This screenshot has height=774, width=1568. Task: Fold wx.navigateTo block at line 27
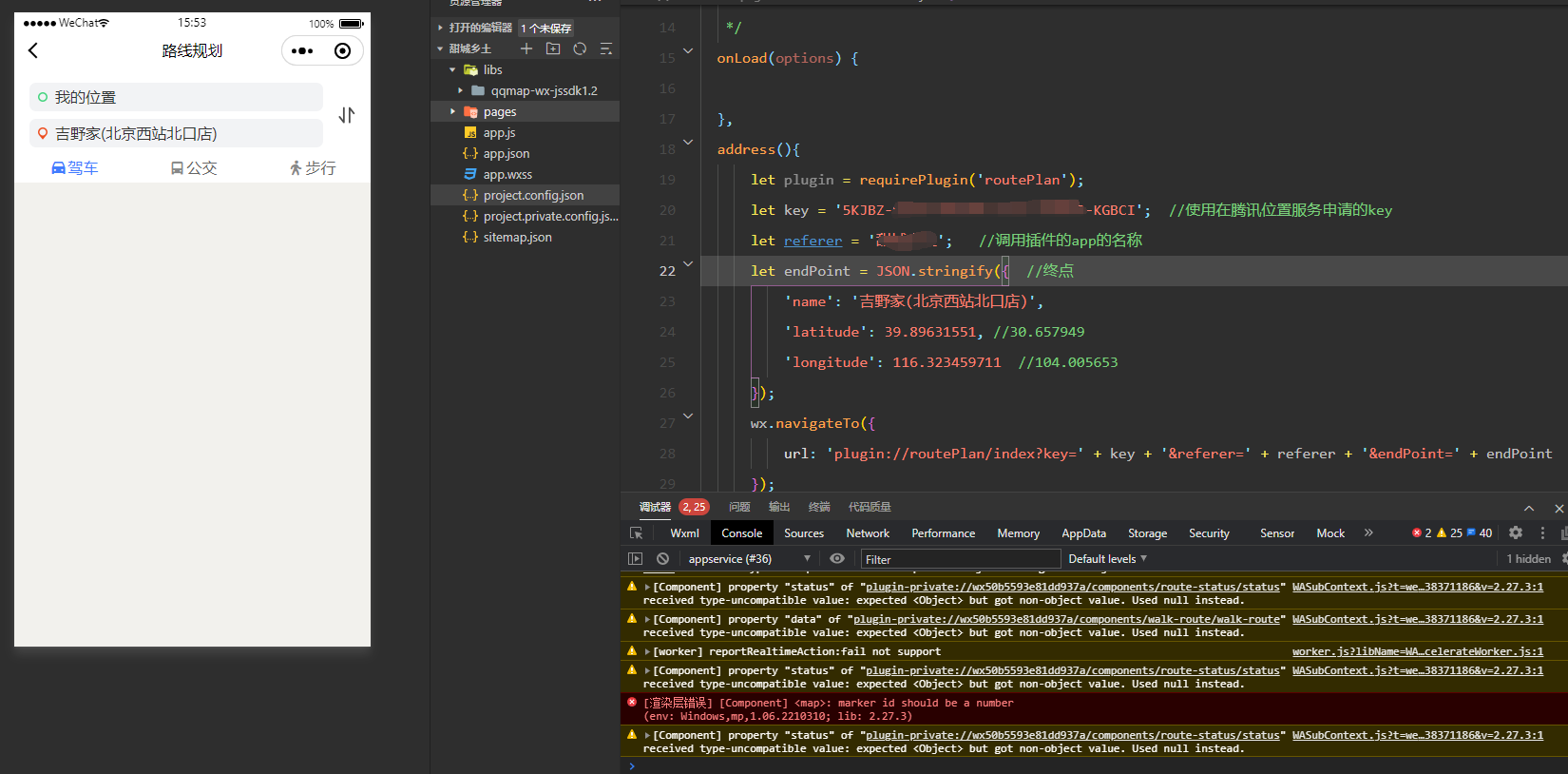point(688,416)
